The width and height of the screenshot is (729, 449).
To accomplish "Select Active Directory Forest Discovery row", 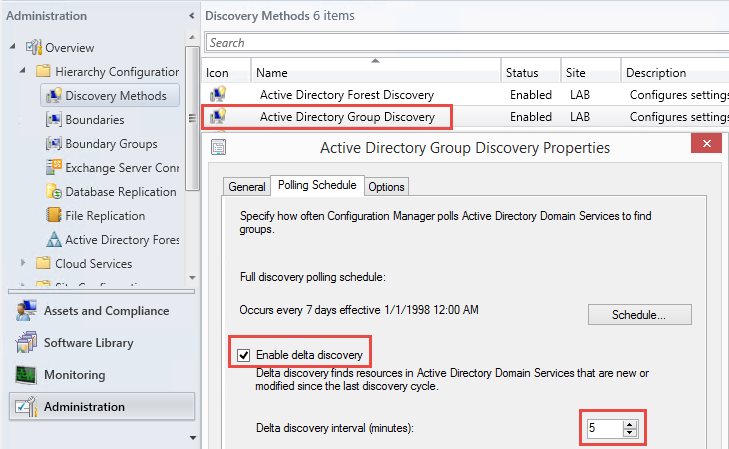I will click(465, 94).
